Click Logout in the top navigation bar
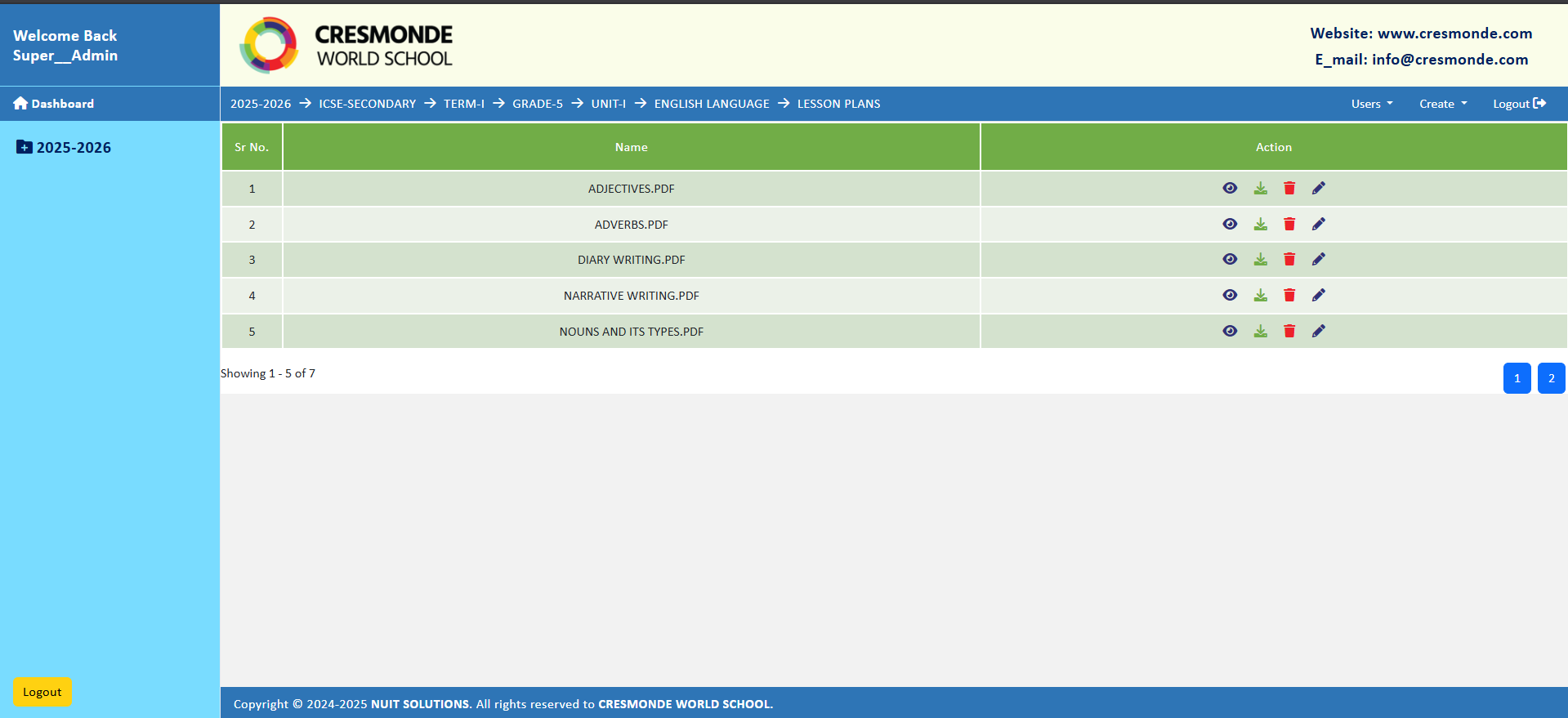 pos(1518,104)
